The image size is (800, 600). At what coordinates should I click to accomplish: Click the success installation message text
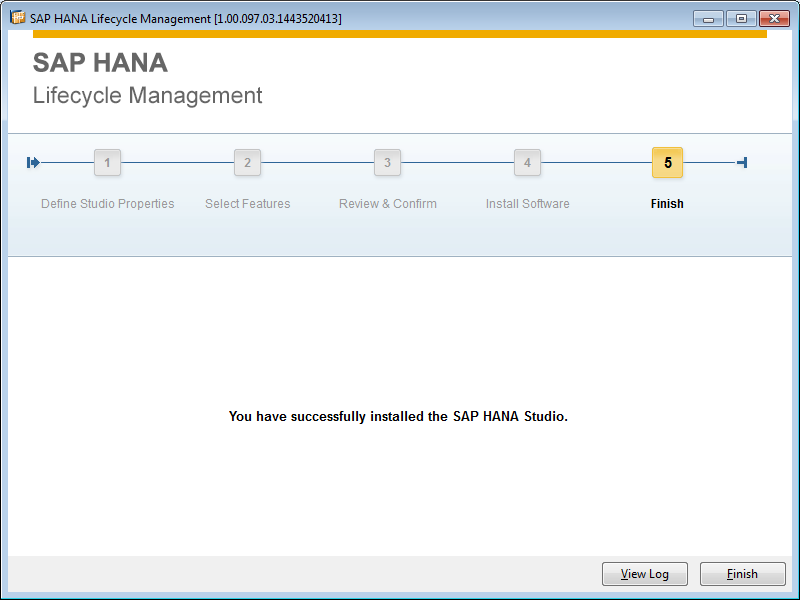tap(398, 416)
